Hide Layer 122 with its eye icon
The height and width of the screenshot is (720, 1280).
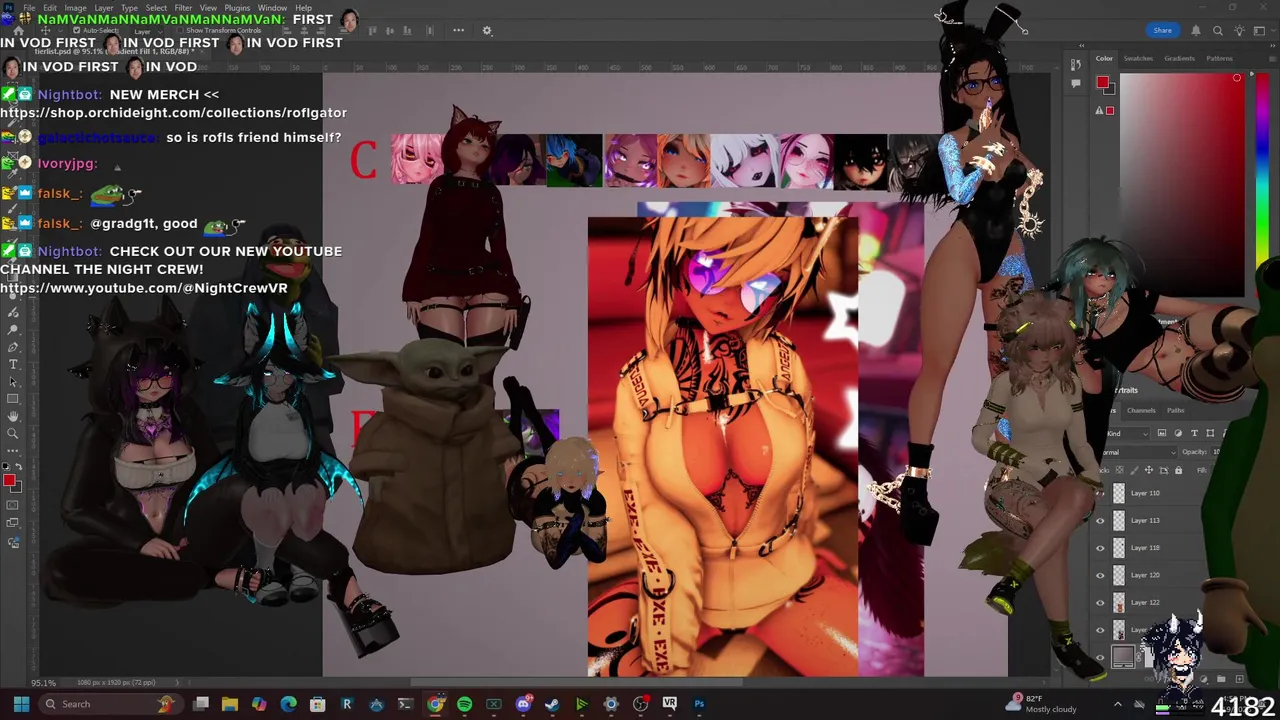(1100, 602)
